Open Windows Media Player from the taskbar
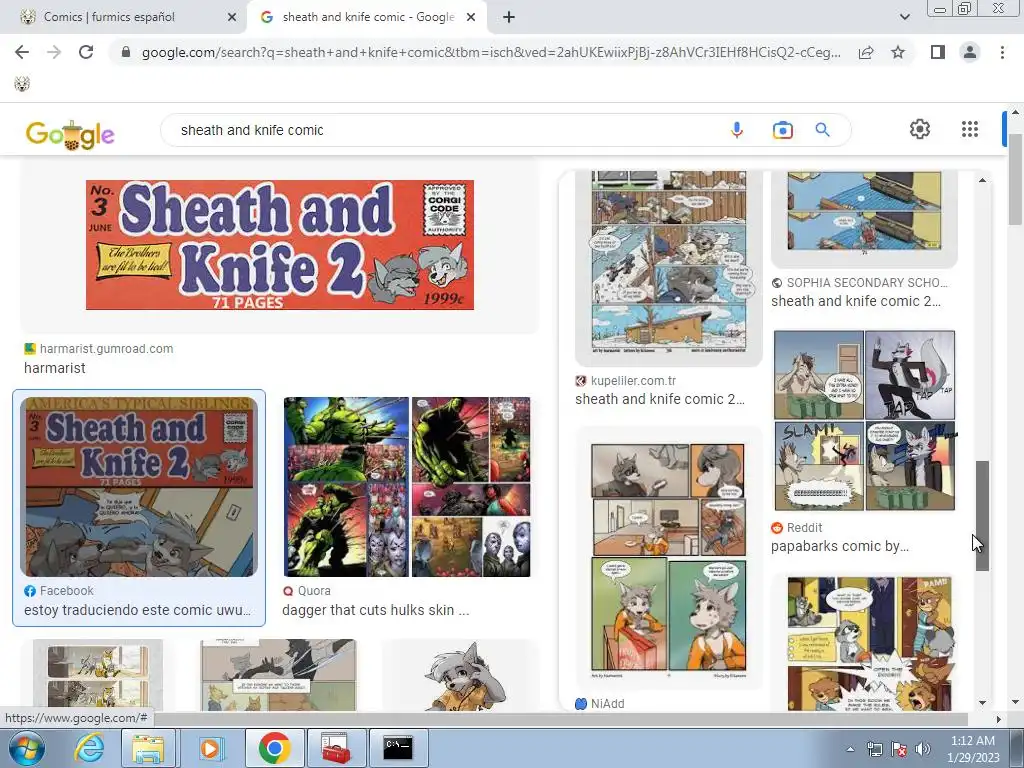 (x=210, y=748)
